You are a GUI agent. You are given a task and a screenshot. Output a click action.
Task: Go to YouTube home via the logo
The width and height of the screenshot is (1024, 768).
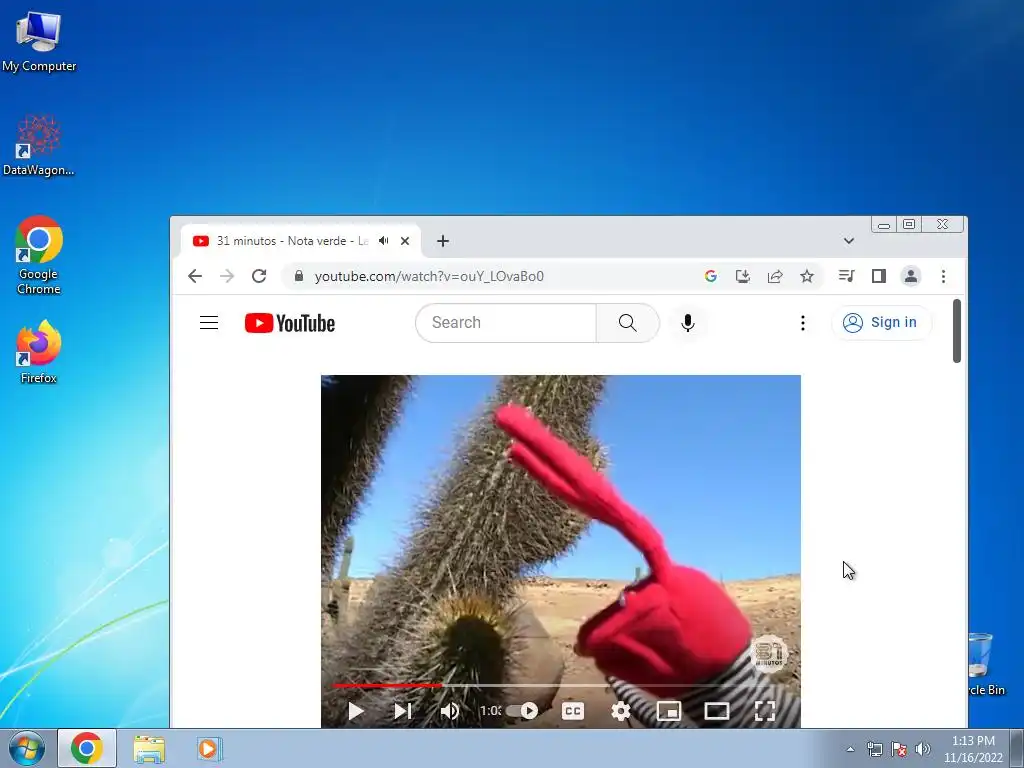(290, 323)
